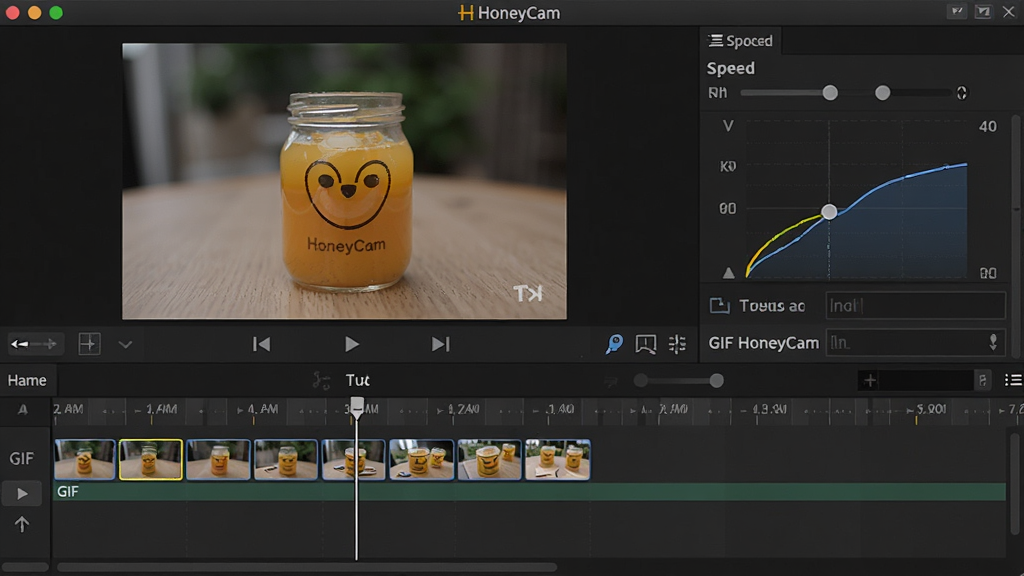This screenshot has height=576, width=1024.
Task: Click the add frame plus box icon
Action: tap(89, 344)
